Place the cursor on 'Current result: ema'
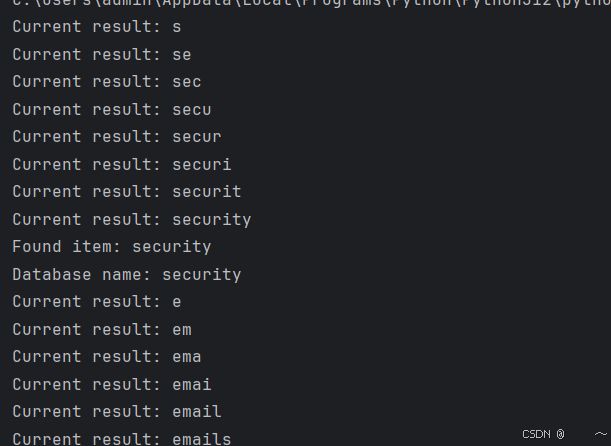Image resolution: width=611 pixels, height=446 pixels. [107, 357]
